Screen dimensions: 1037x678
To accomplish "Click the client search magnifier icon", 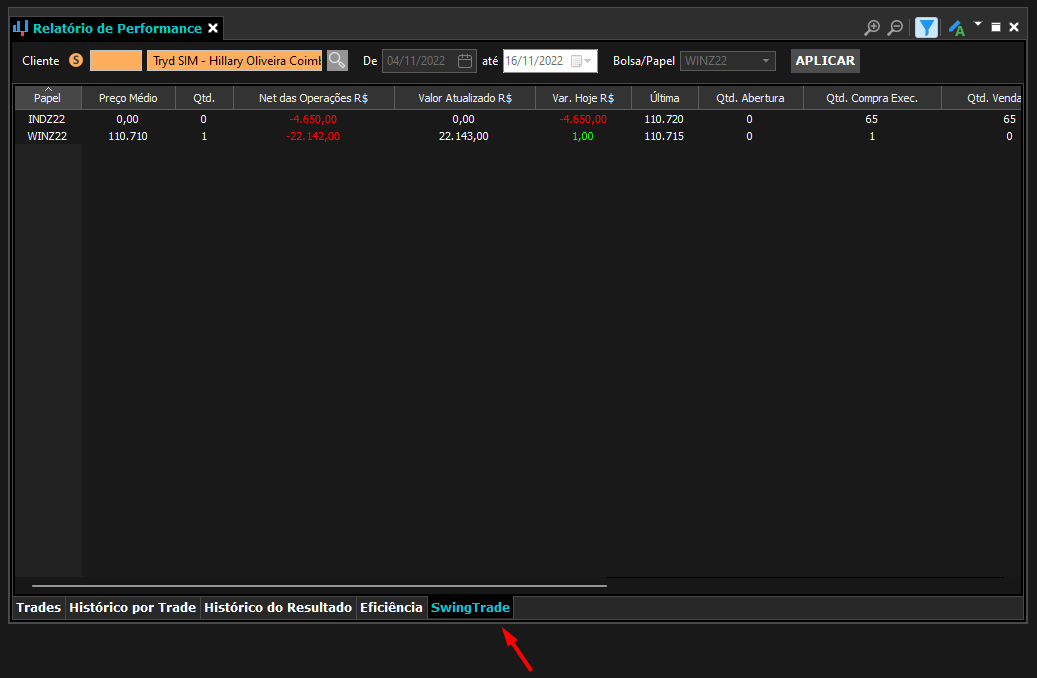I will pyautogui.click(x=337, y=60).
